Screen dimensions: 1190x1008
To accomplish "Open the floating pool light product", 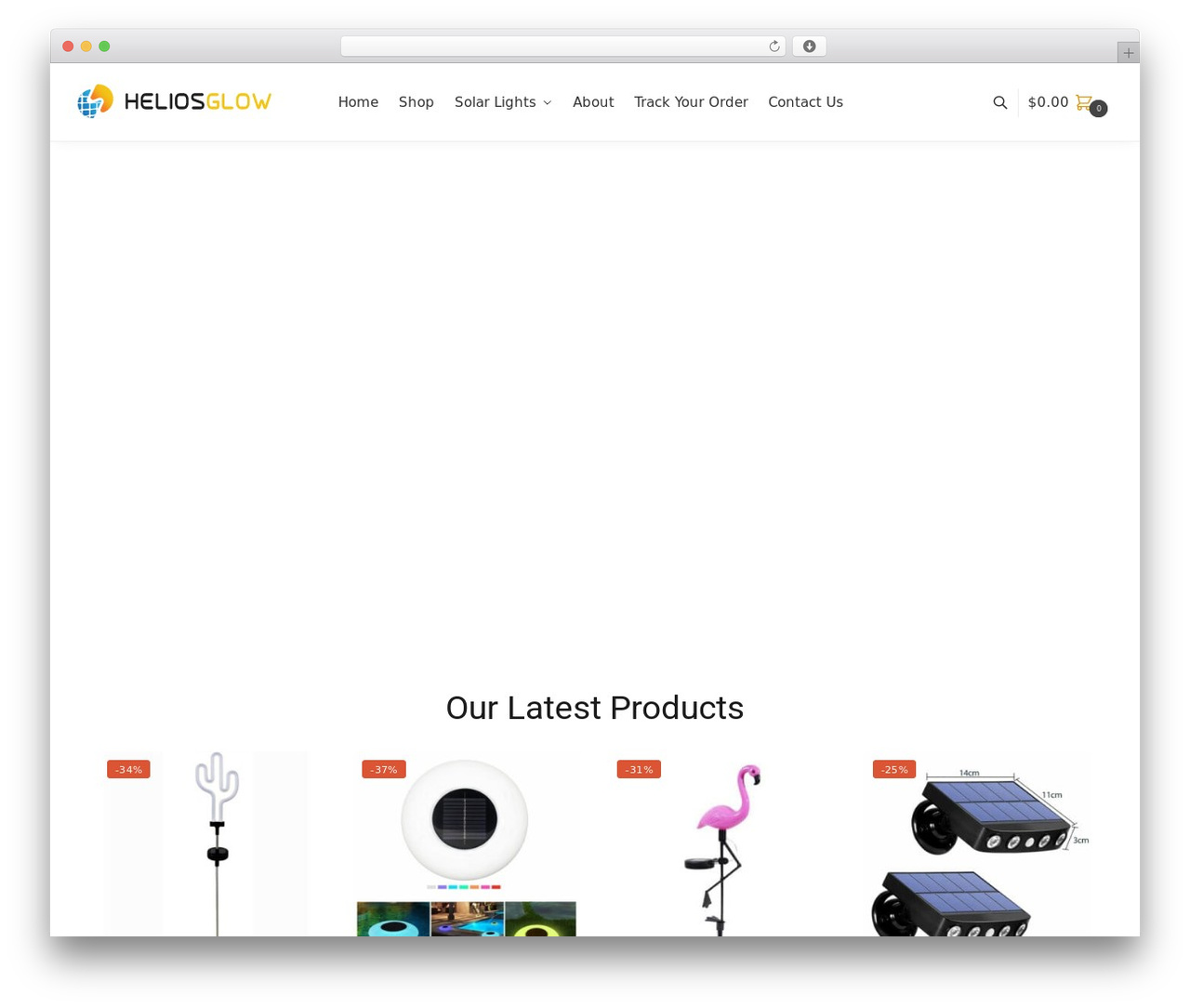I will click(466, 843).
